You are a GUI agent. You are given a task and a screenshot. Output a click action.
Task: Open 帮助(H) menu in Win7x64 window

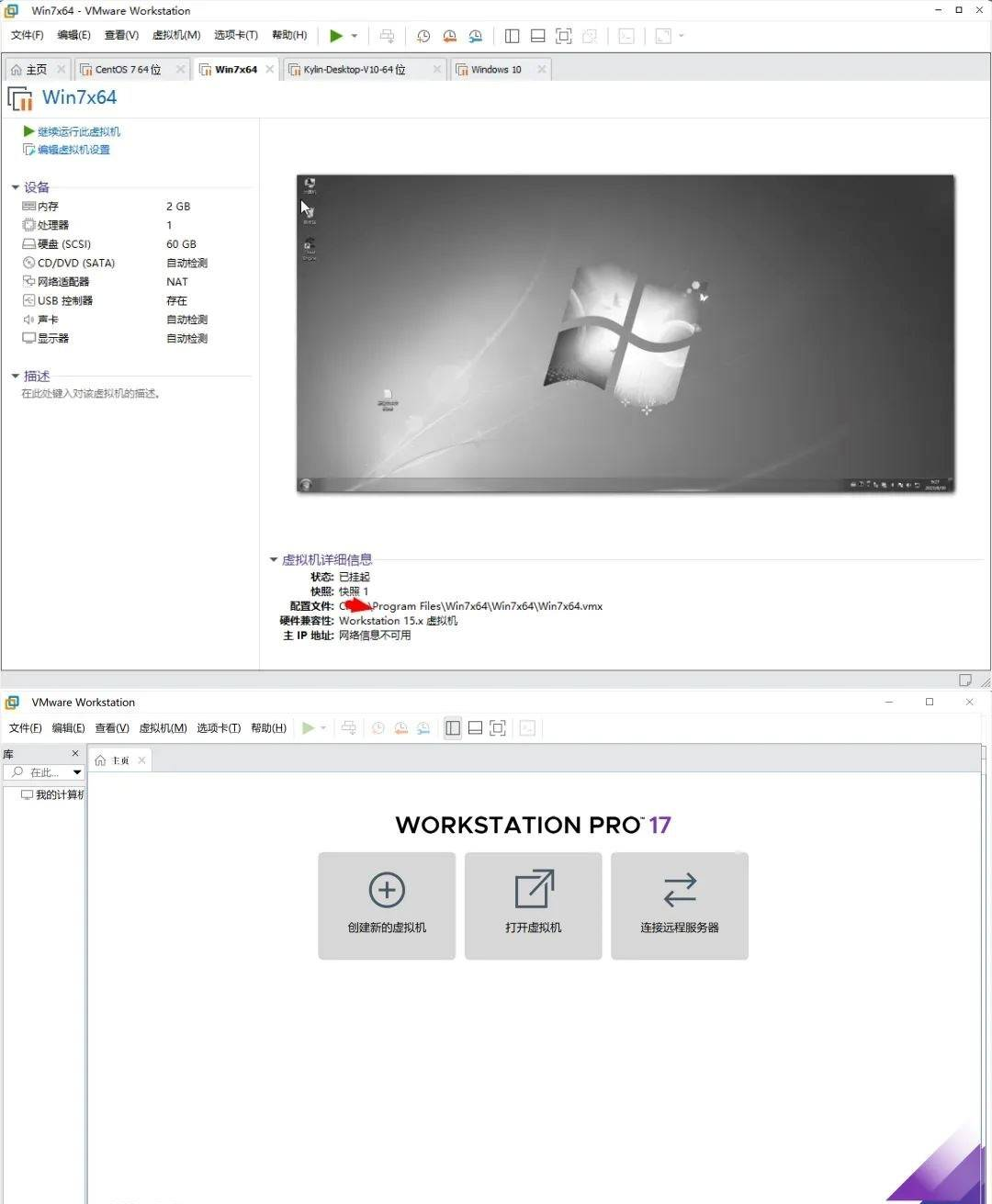289,35
